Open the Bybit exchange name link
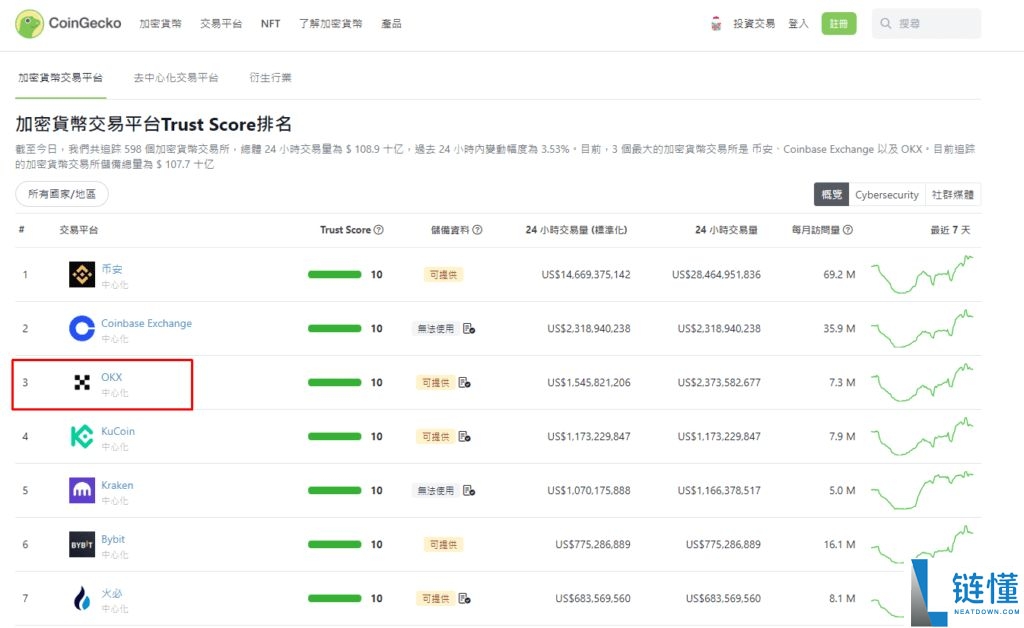1024x628 pixels. (x=113, y=539)
